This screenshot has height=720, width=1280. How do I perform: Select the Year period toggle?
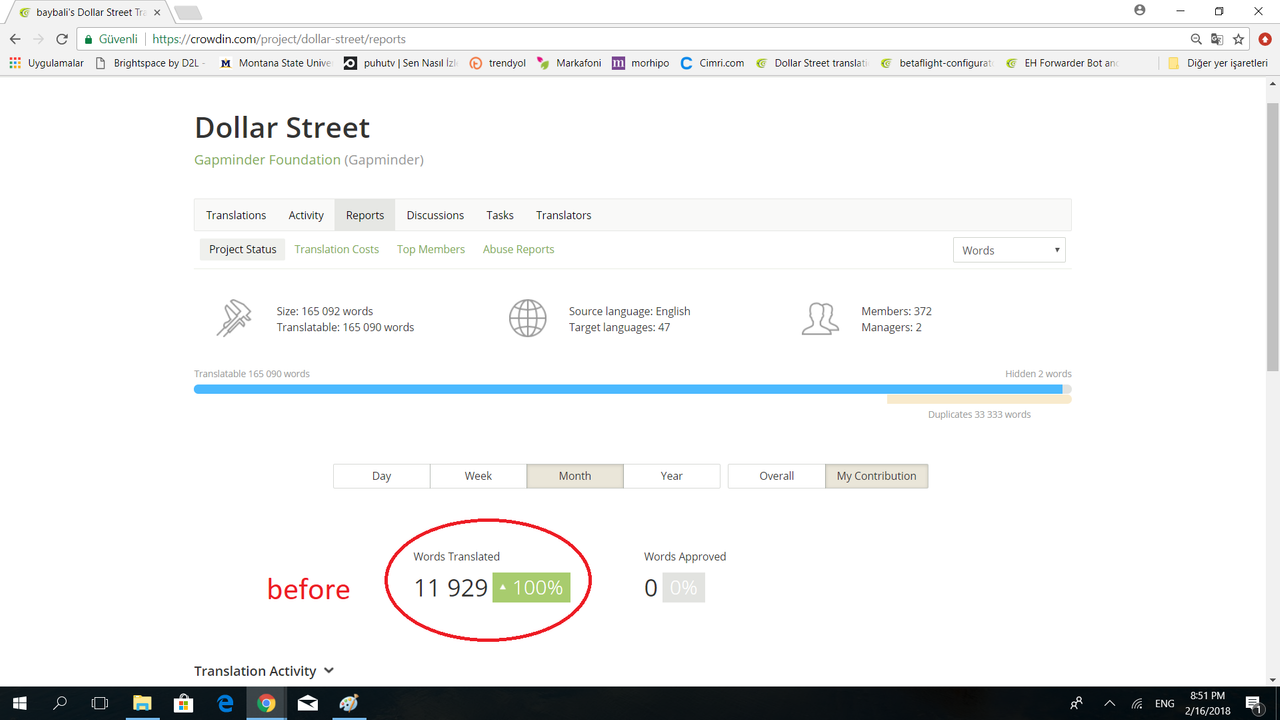[672, 476]
